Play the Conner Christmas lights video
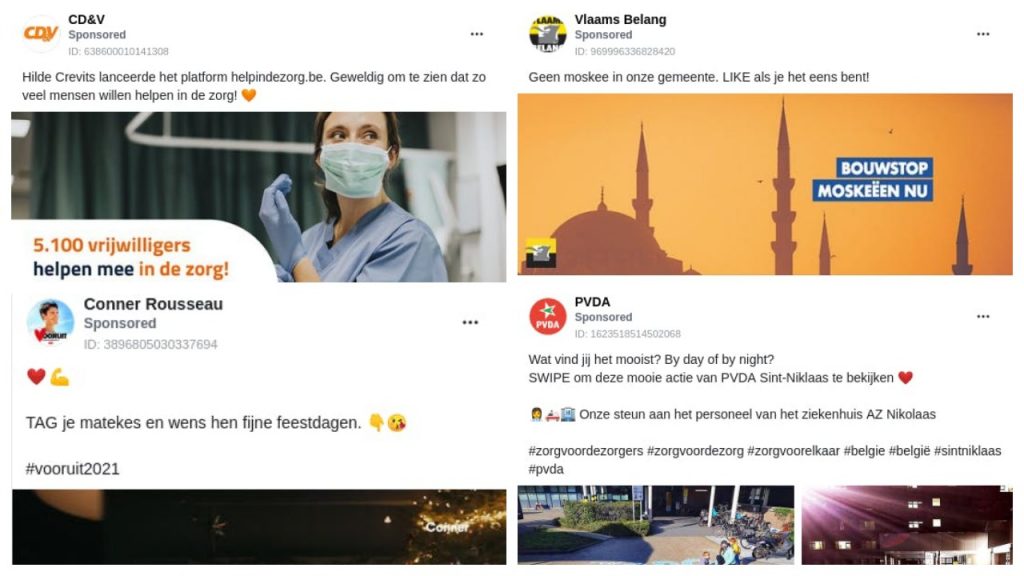The width and height of the screenshot is (1024, 576). [x=259, y=527]
